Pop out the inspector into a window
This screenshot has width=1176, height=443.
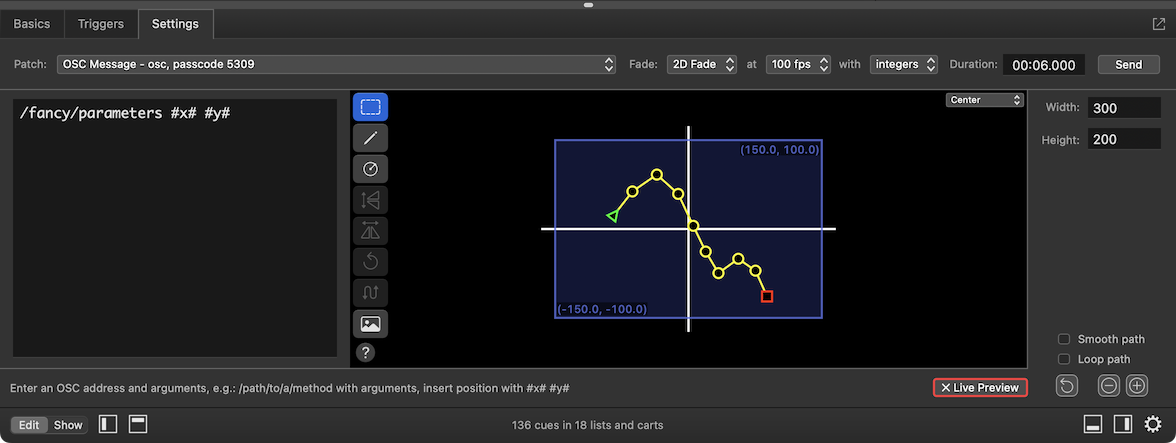(1158, 23)
